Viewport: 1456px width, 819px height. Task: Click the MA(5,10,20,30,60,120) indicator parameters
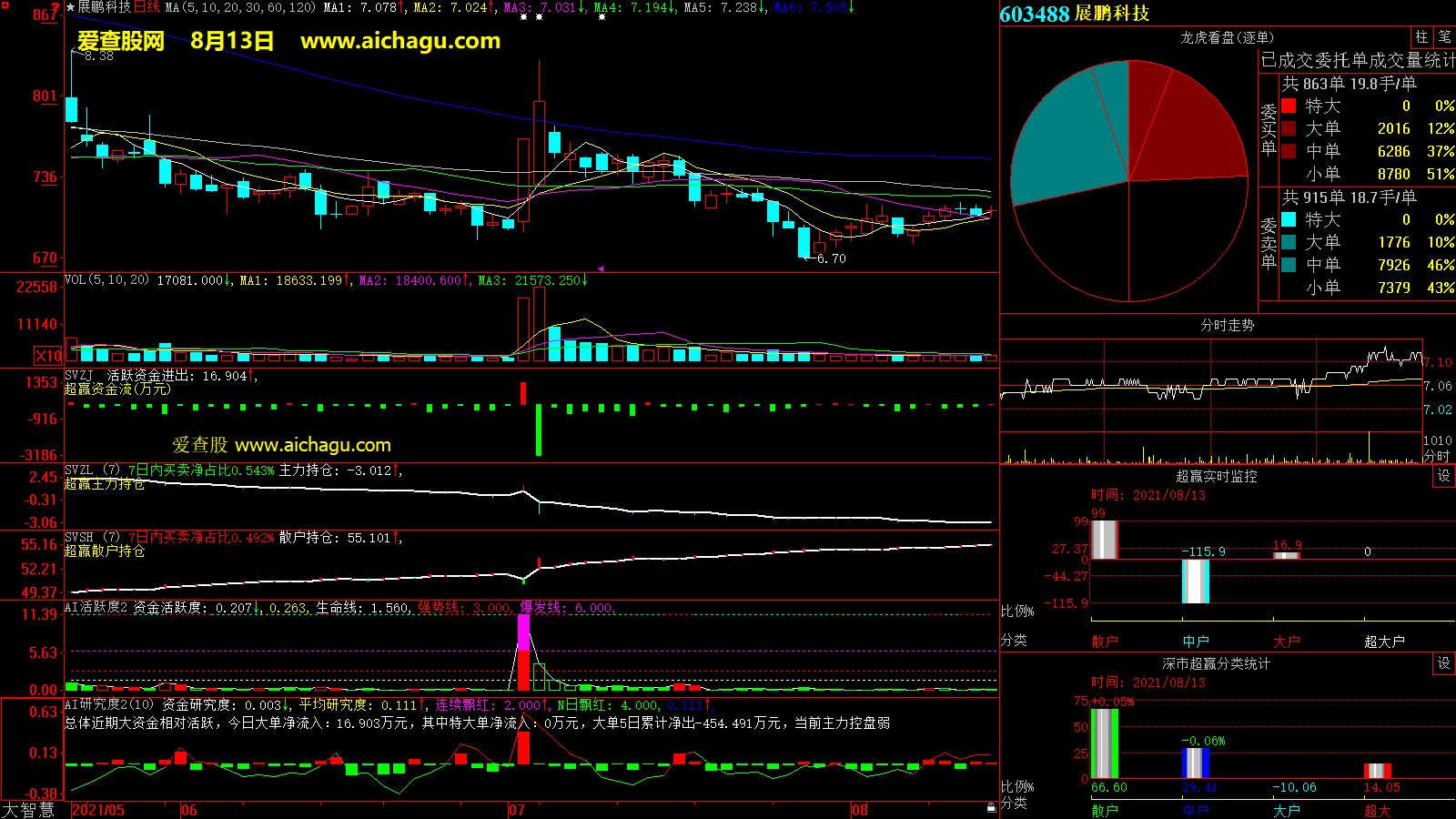[240, 7]
